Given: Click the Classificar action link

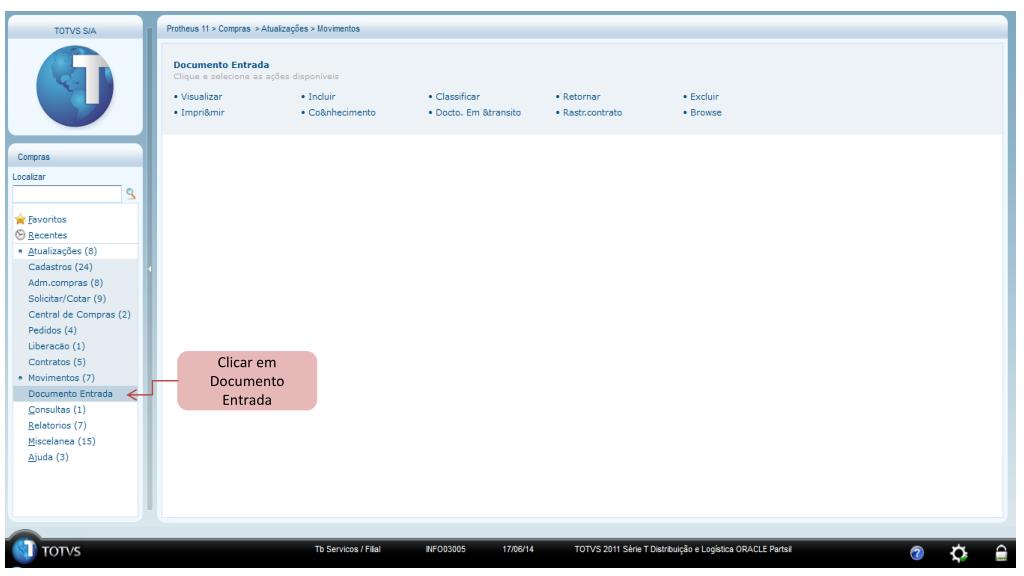Looking at the screenshot, I should pos(457,96).
